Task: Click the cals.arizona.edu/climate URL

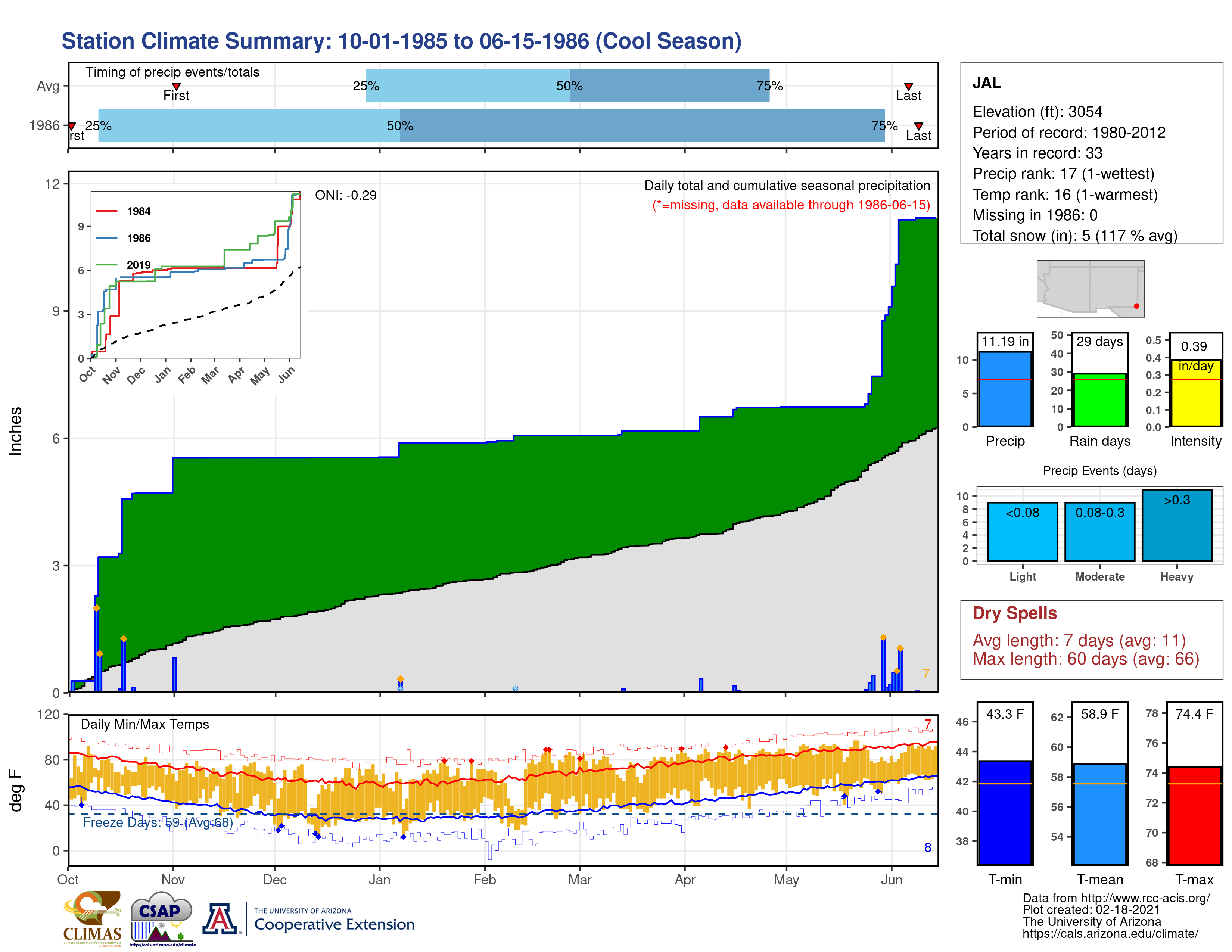Action: 1110,933
